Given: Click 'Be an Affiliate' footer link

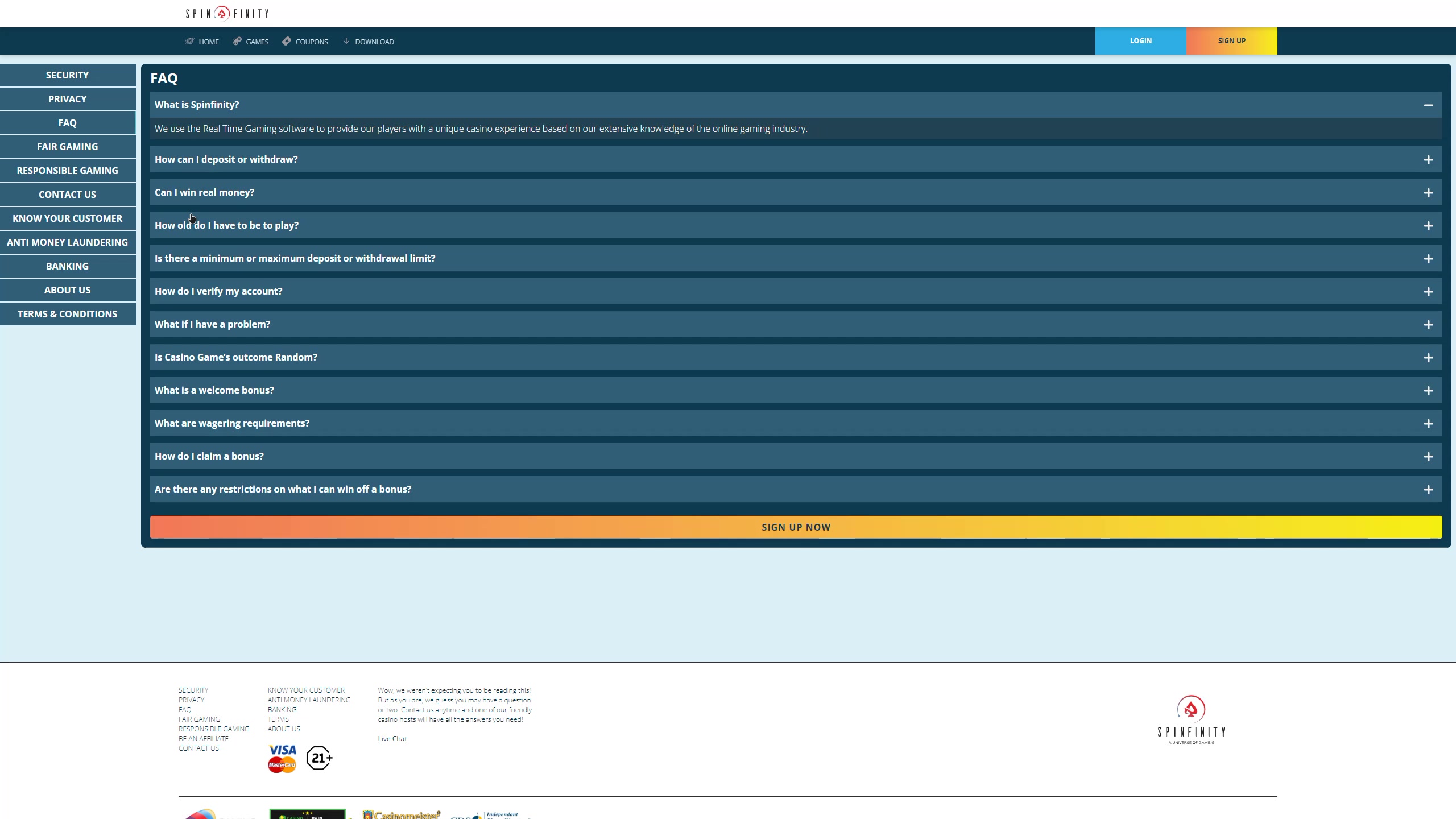Looking at the screenshot, I should pos(204,739).
